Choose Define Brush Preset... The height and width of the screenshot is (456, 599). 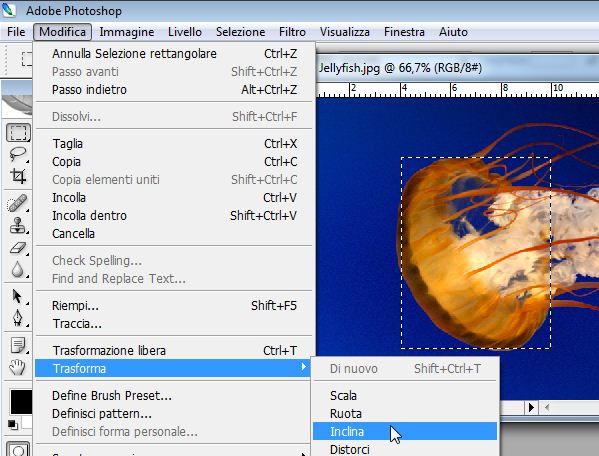[174, 395]
